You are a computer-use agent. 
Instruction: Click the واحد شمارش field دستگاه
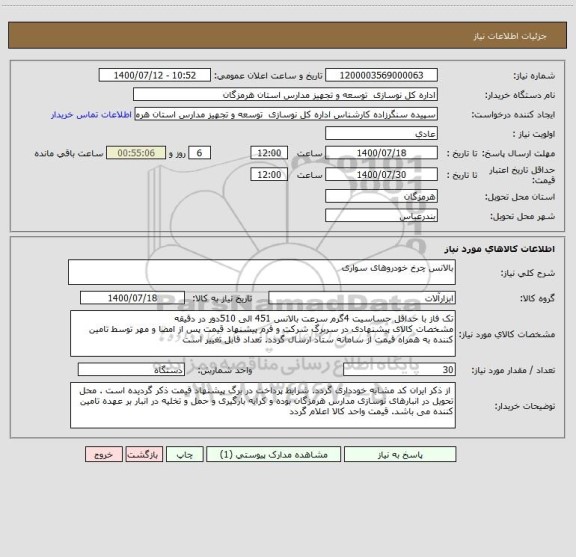click(131, 370)
